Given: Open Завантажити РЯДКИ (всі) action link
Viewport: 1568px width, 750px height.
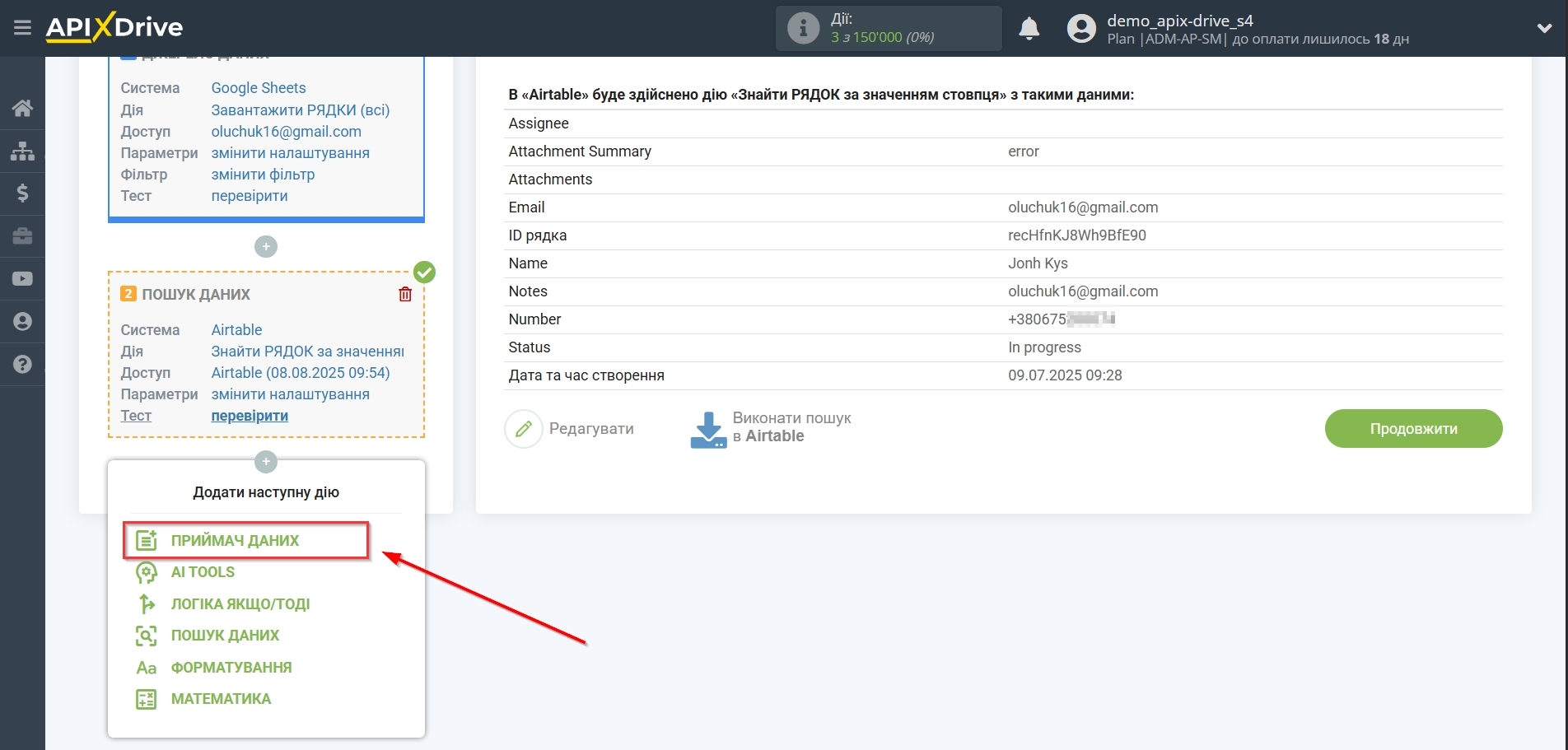Looking at the screenshot, I should point(301,110).
